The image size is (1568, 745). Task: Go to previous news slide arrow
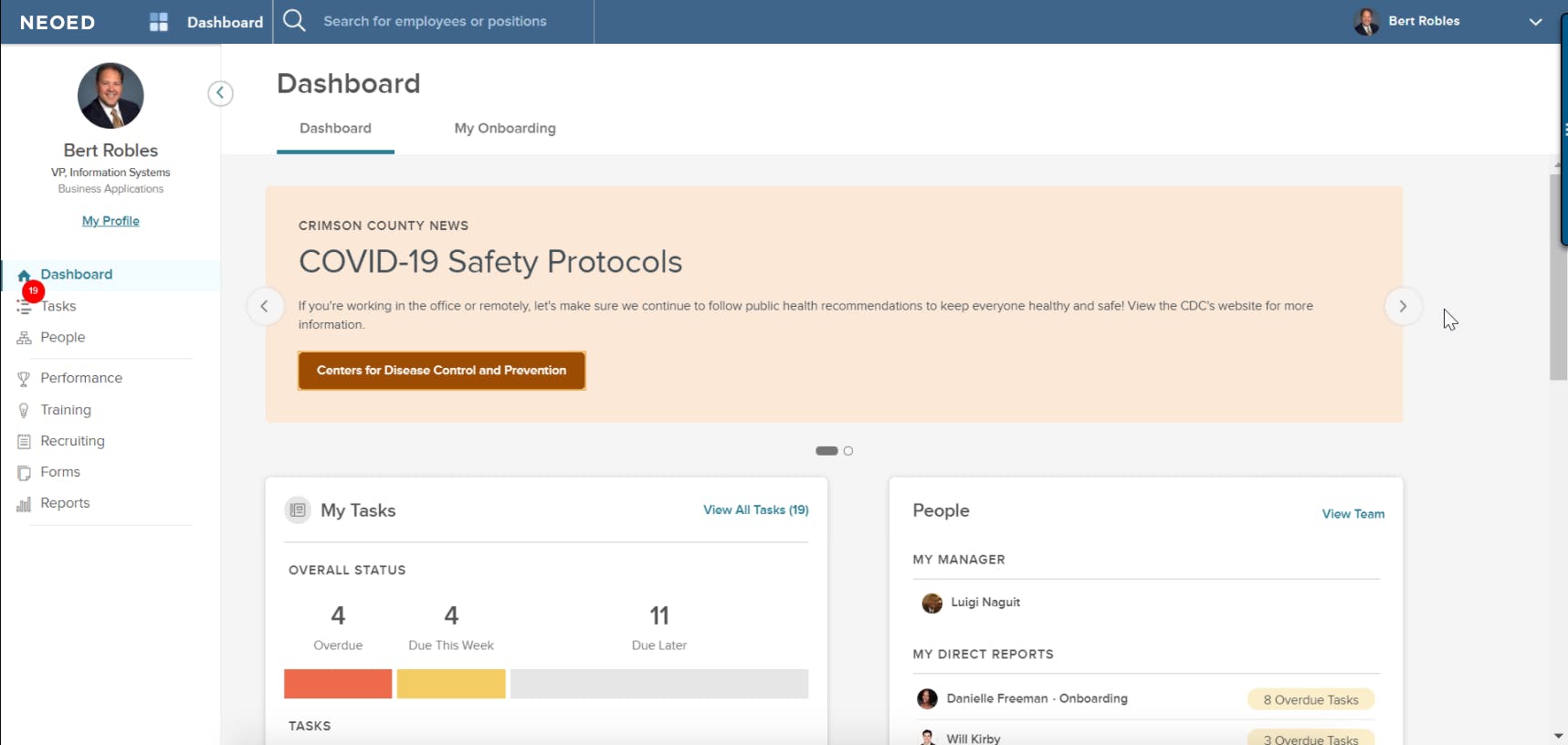pyautogui.click(x=265, y=306)
